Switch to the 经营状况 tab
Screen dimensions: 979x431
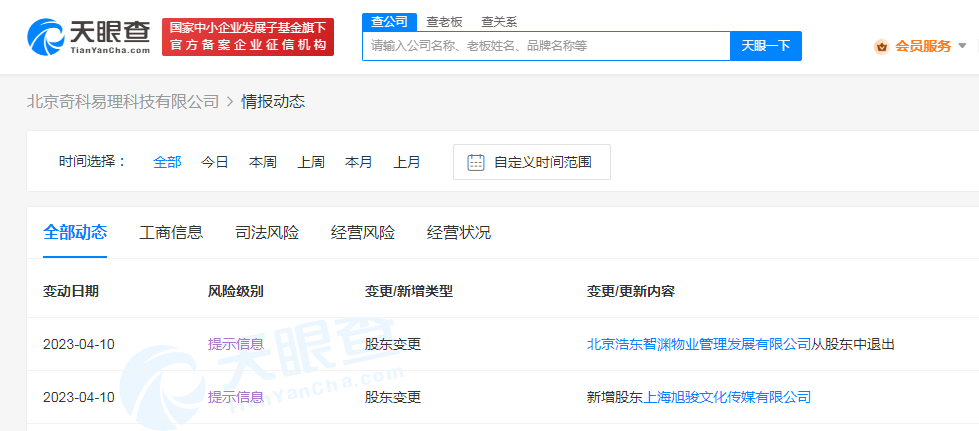click(459, 233)
